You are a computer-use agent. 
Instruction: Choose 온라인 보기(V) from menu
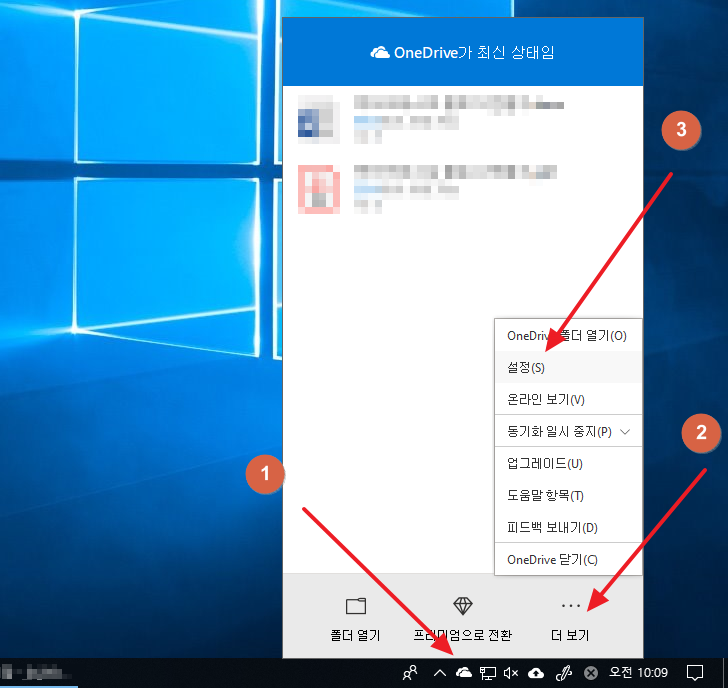tap(568, 399)
